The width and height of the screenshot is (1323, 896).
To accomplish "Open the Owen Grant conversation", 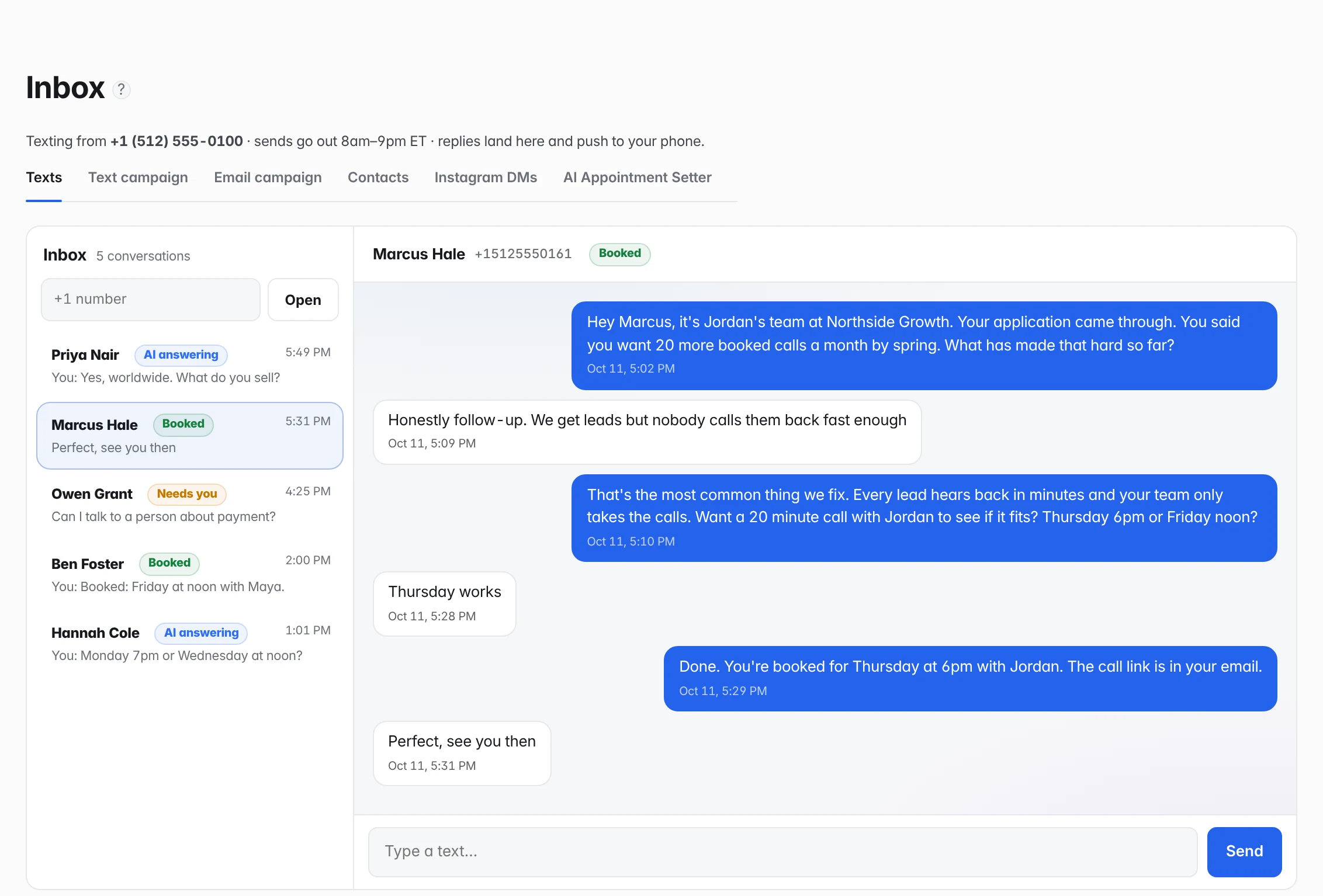I will pos(190,505).
